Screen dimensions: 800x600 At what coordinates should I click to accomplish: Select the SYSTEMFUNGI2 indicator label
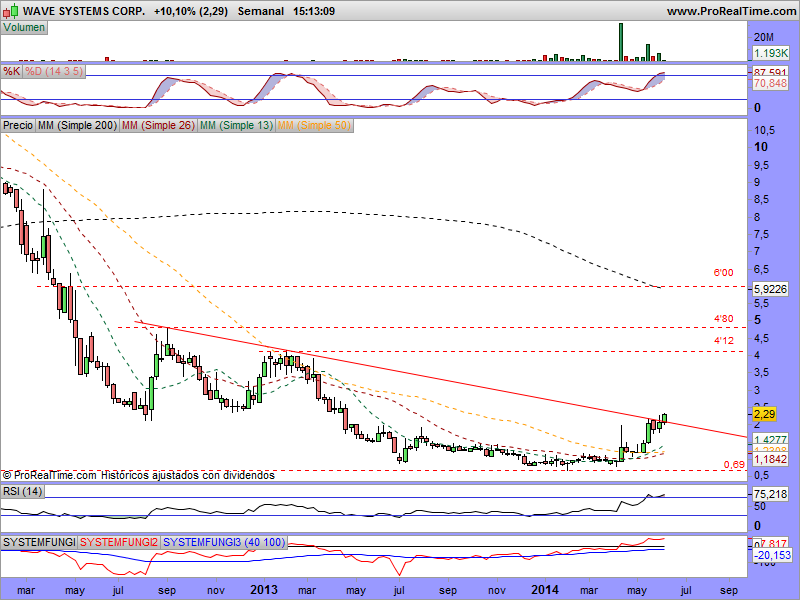[119, 542]
